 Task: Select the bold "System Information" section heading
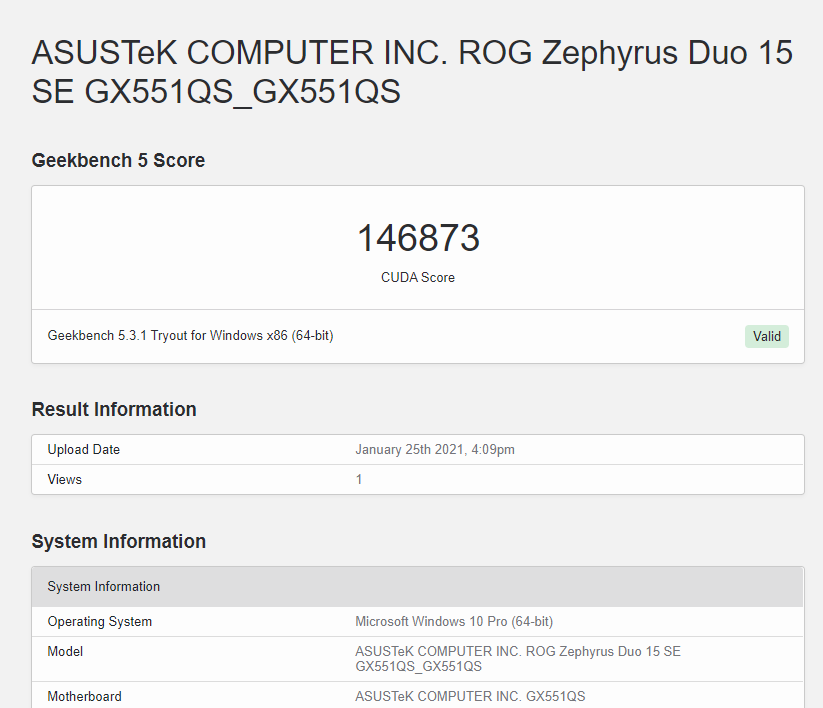119,541
